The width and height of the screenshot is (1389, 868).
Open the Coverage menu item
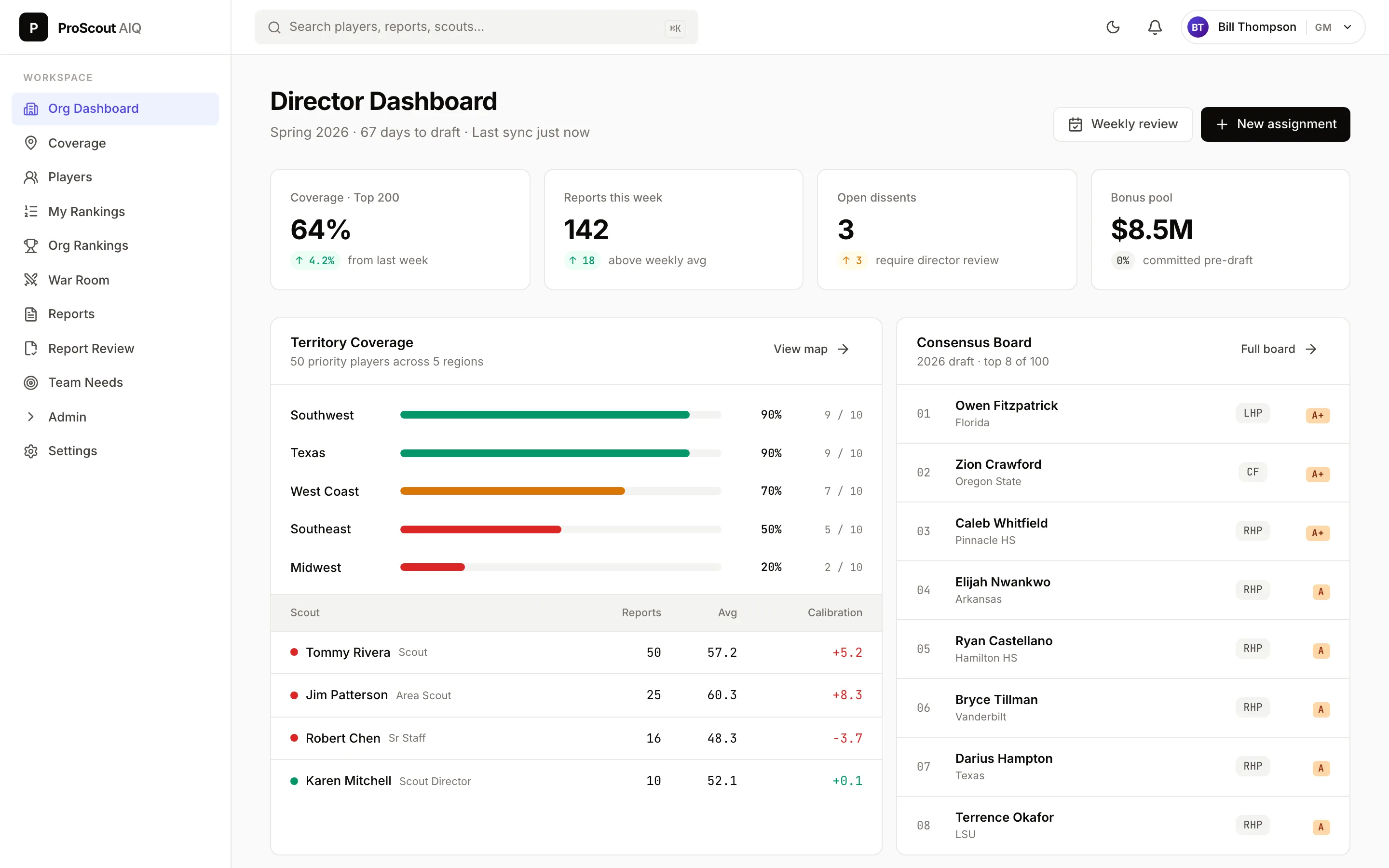[x=115, y=143]
